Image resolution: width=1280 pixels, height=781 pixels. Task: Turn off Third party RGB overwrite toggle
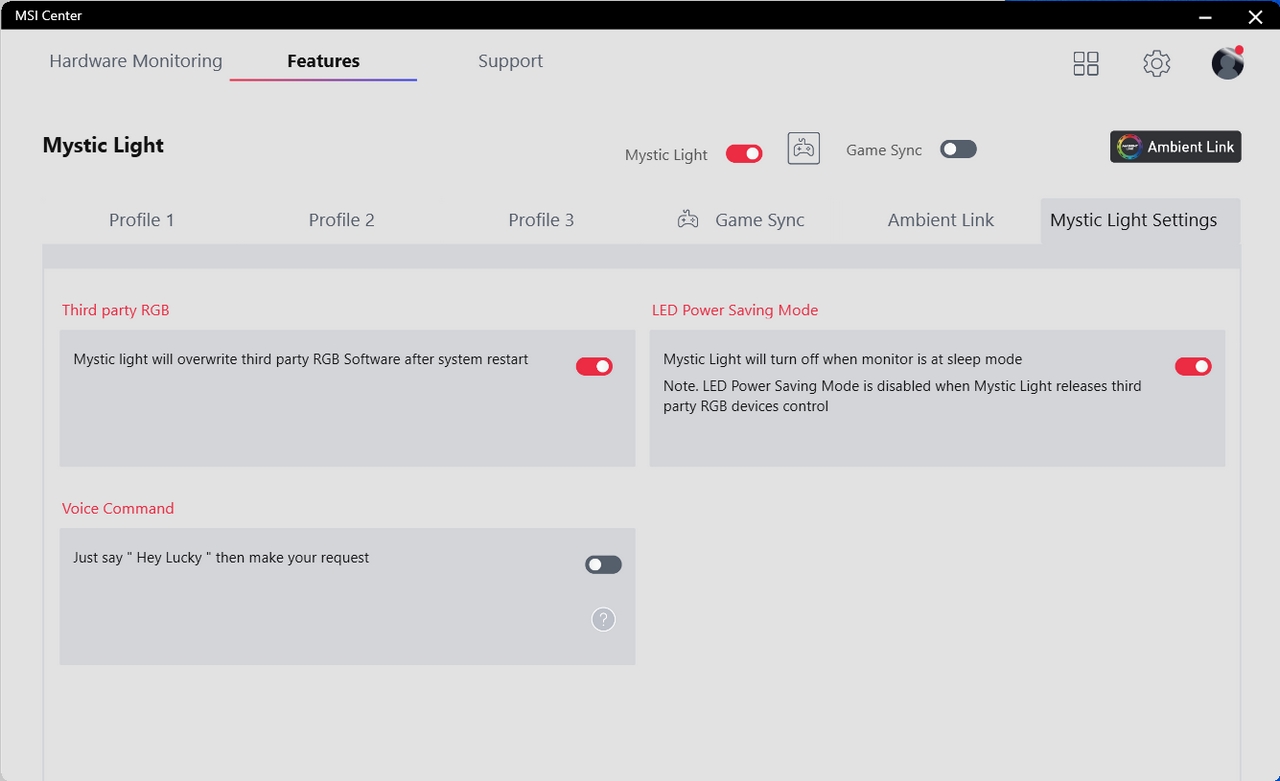coord(594,367)
